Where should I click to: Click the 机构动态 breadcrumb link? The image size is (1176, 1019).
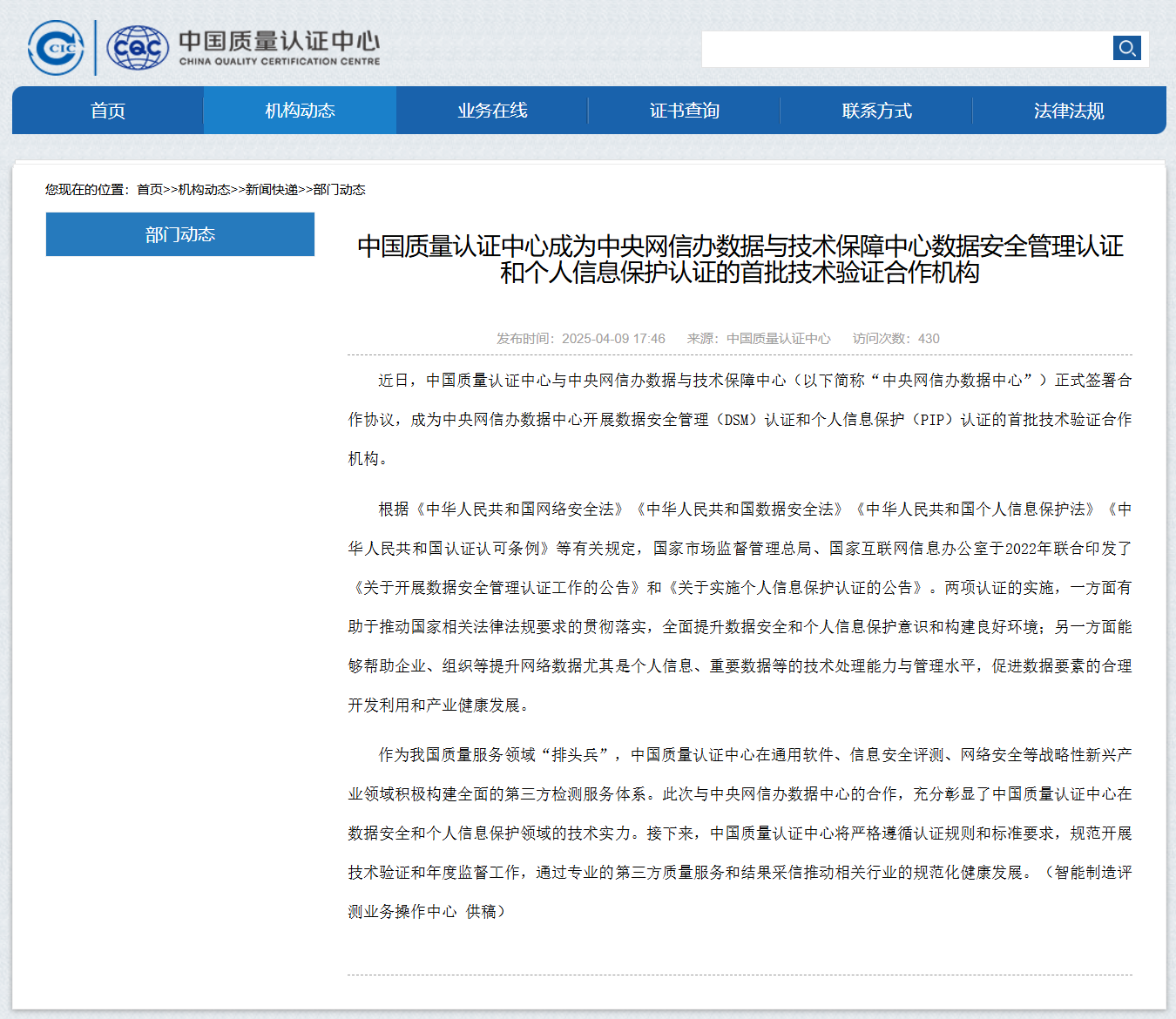pos(204,189)
